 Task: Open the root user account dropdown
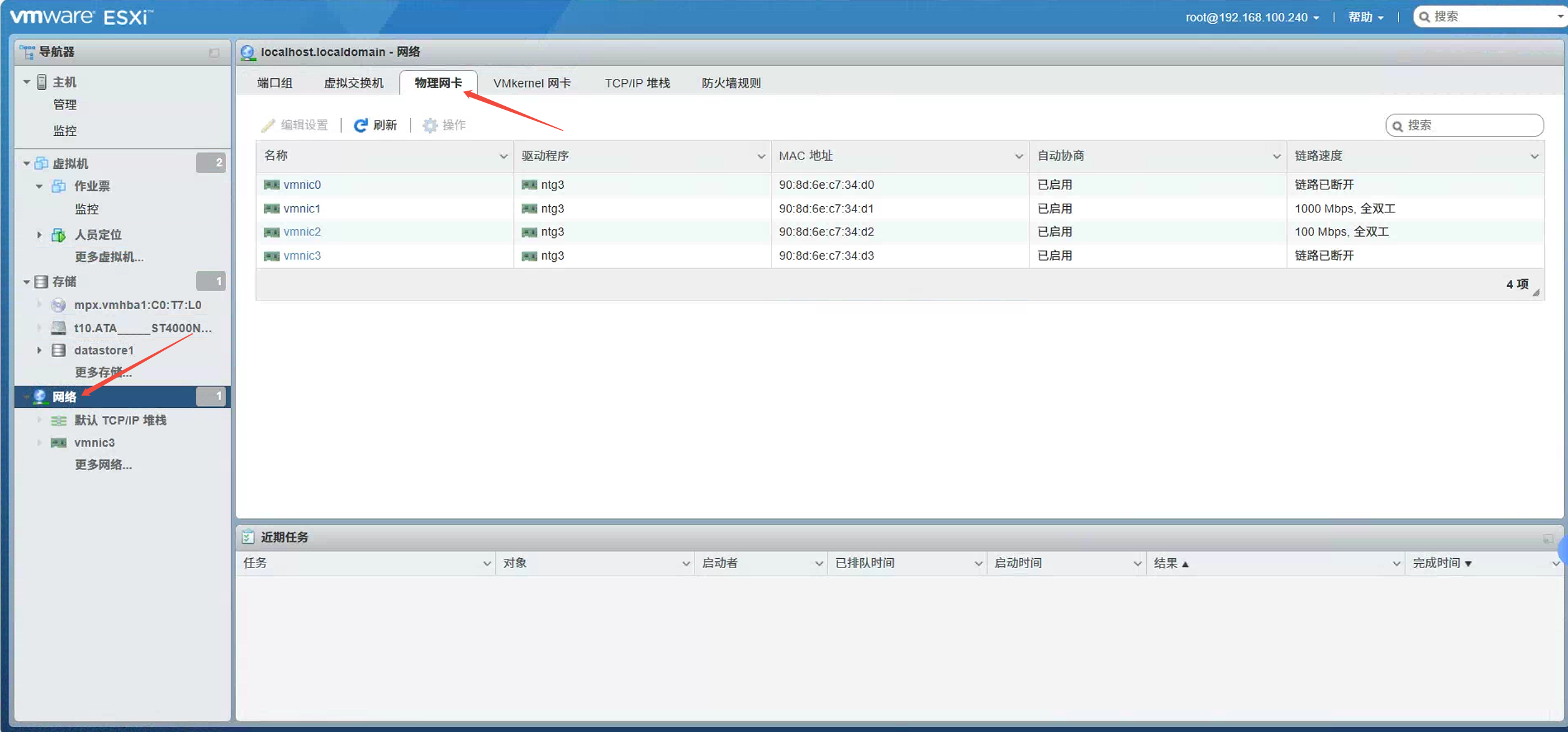point(1252,17)
